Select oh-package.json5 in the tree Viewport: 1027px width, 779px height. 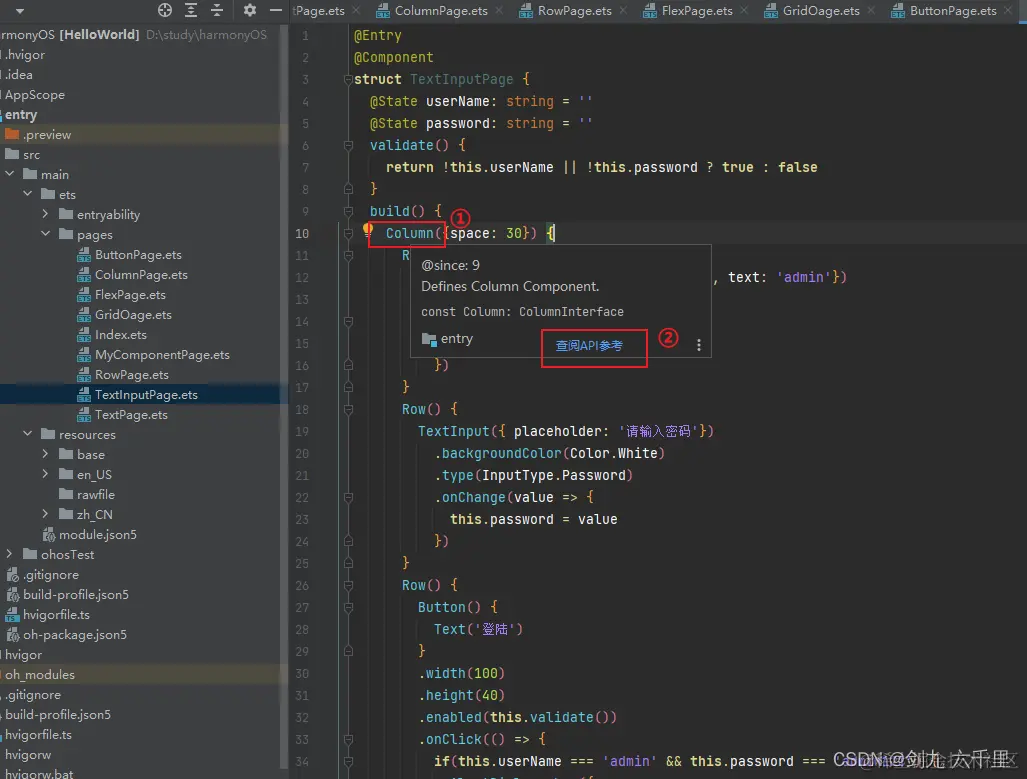tap(75, 635)
